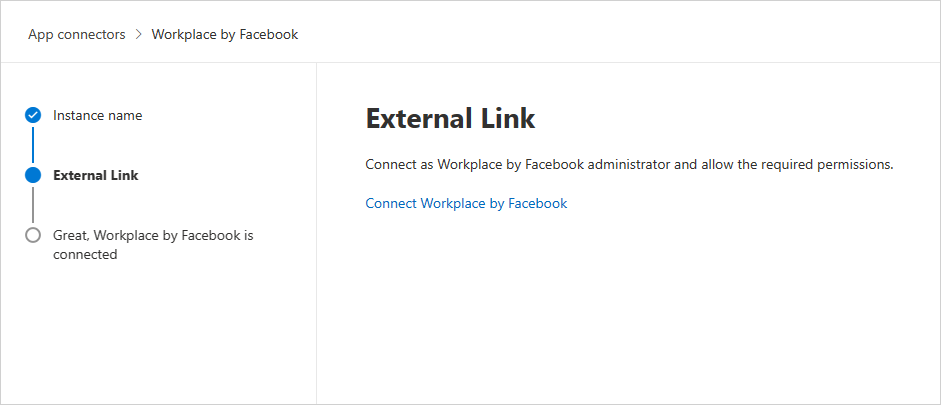Click the External Link page heading

click(x=450, y=119)
